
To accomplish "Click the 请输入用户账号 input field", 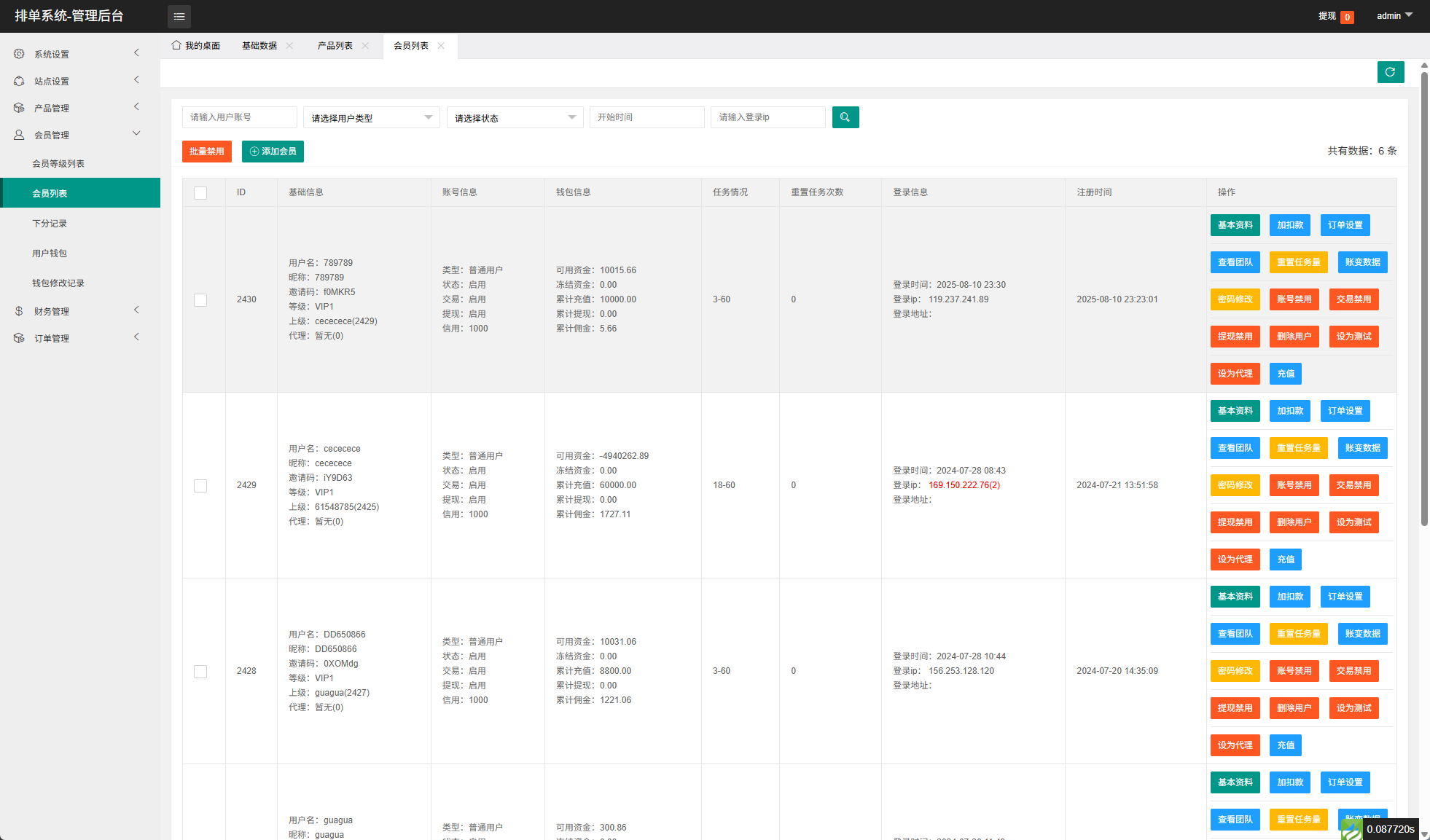I will click(239, 117).
